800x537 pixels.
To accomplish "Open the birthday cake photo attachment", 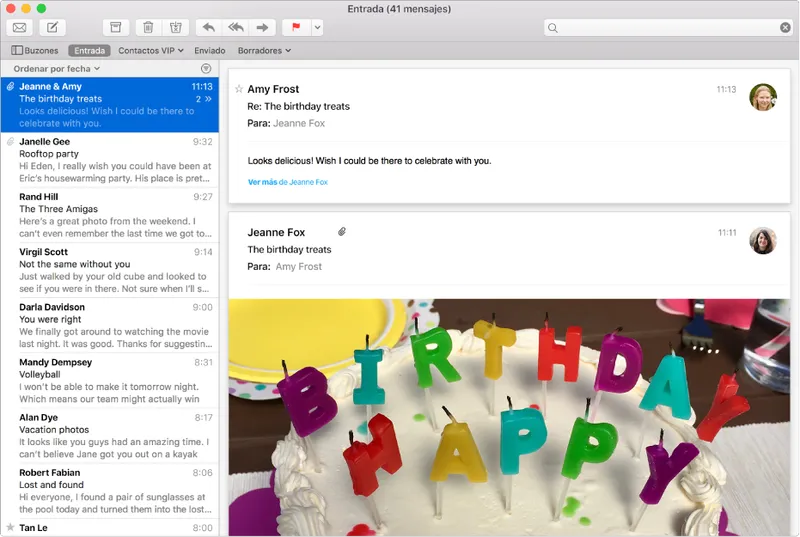I will click(x=509, y=417).
